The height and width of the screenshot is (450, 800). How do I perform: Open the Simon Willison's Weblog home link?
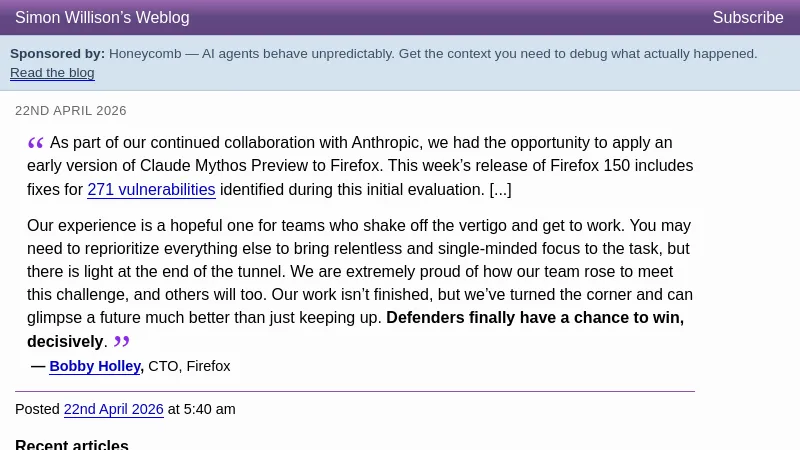point(102,18)
